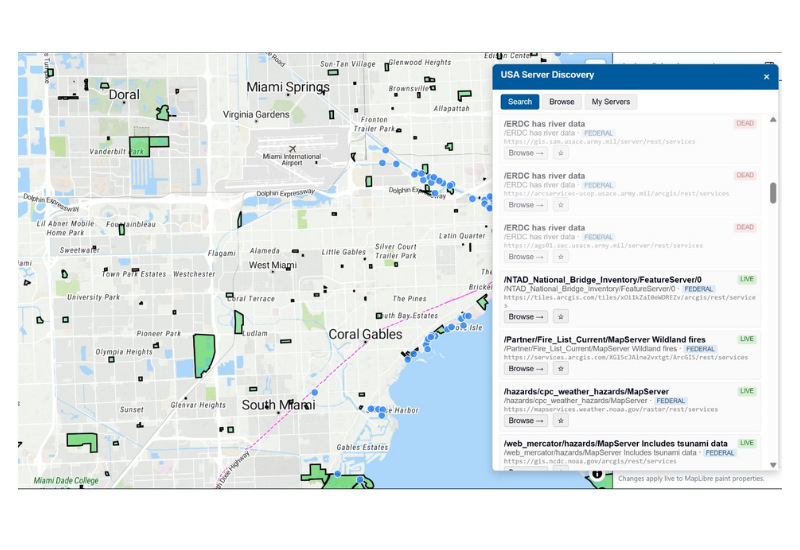Click the Miami International Airport icon on map
This screenshot has width=800, height=550.
pyautogui.click(x=292, y=149)
